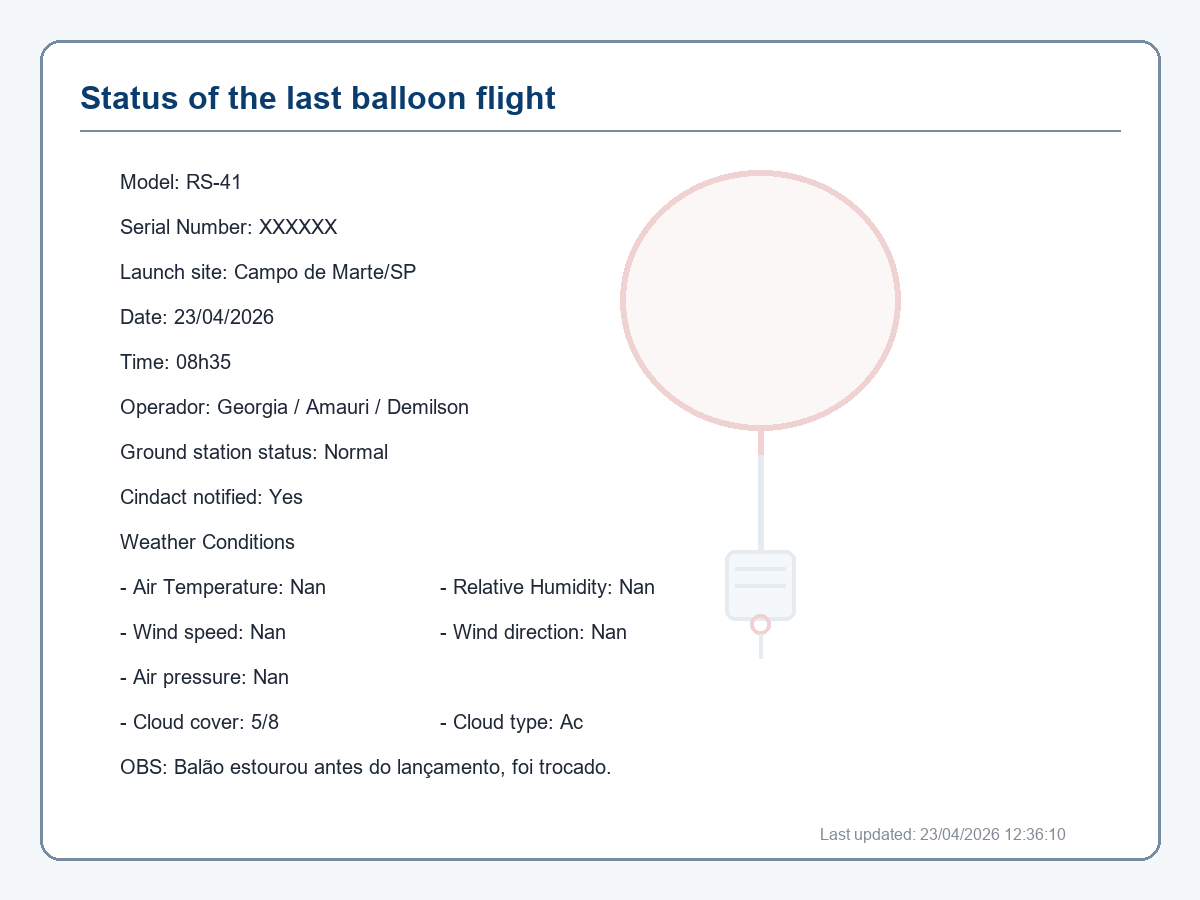Click the Weather Conditions label
This screenshot has width=1200, height=900.
pos(207,542)
